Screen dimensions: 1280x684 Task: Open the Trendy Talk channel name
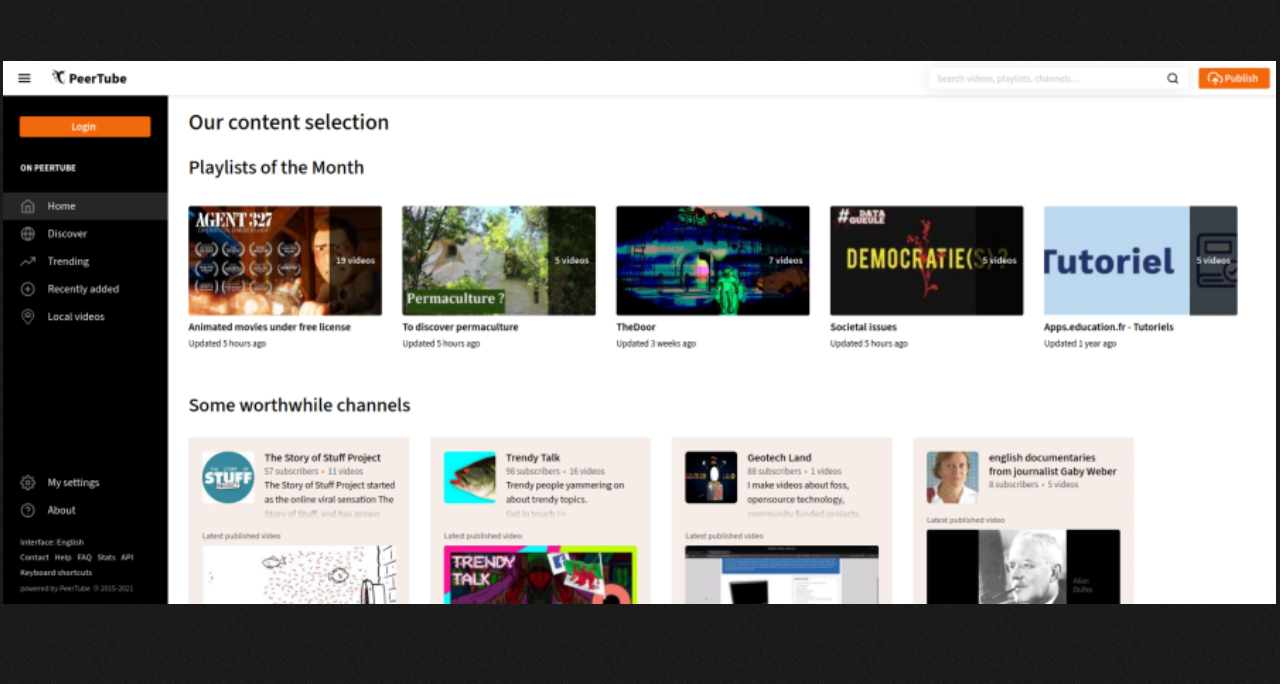pyautogui.click(x=533, y=458)
